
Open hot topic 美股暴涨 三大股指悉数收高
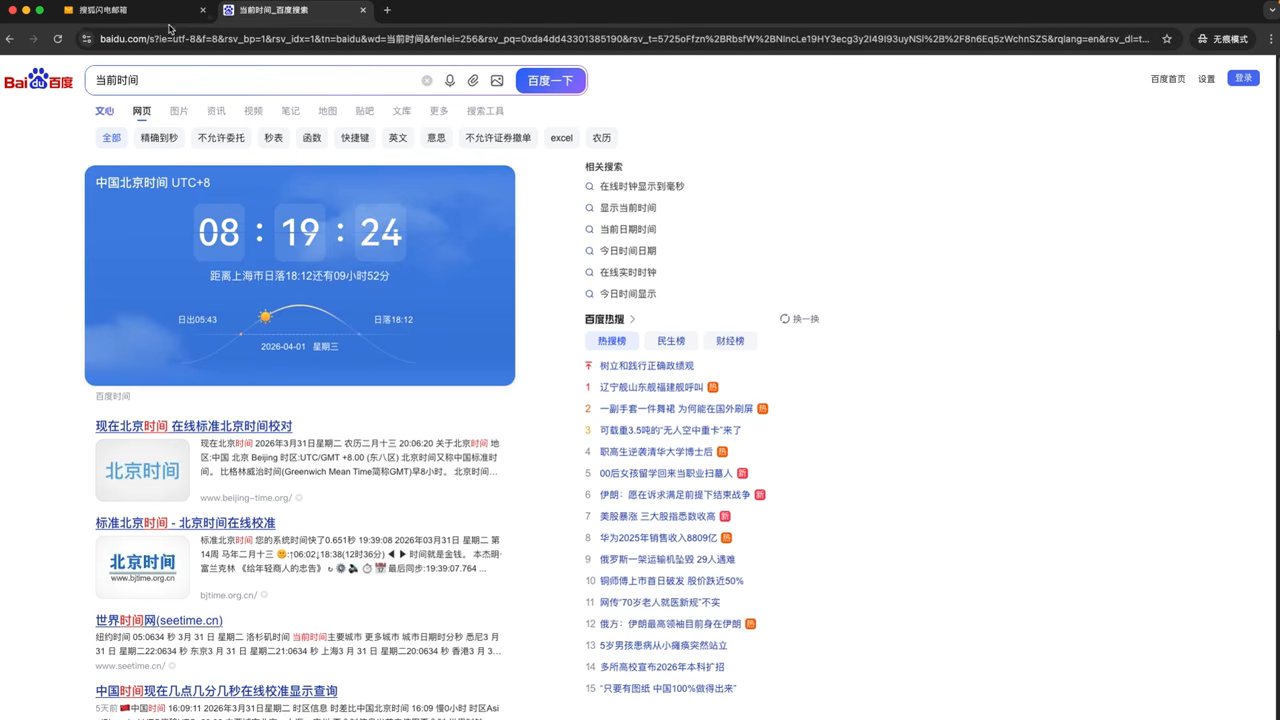tap(657, 517)
